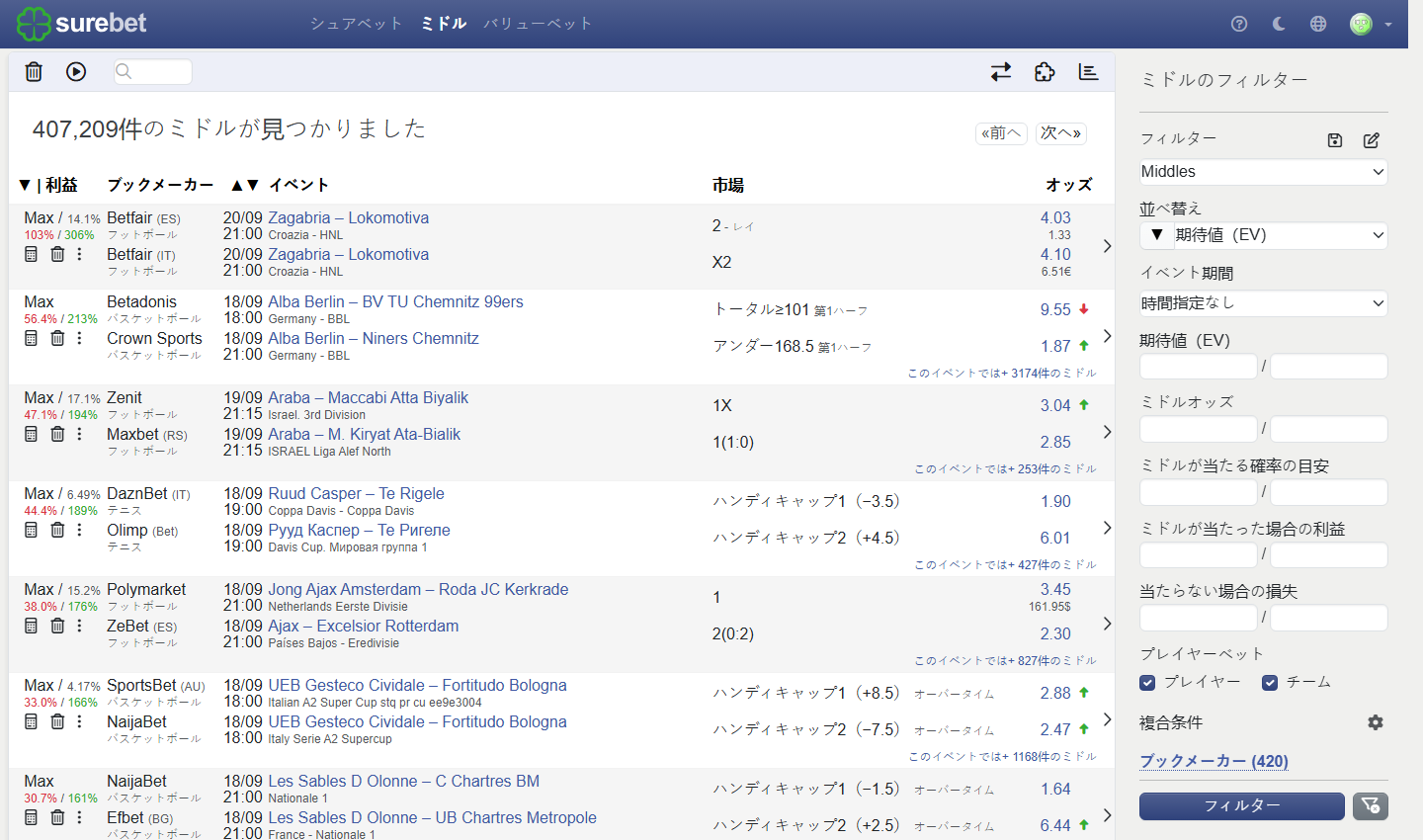Image resolution: width=1423 pixels, height=840 pixels.
Task: Delete the Zagabria – Lokomotiva row
Action: (57, 254)
